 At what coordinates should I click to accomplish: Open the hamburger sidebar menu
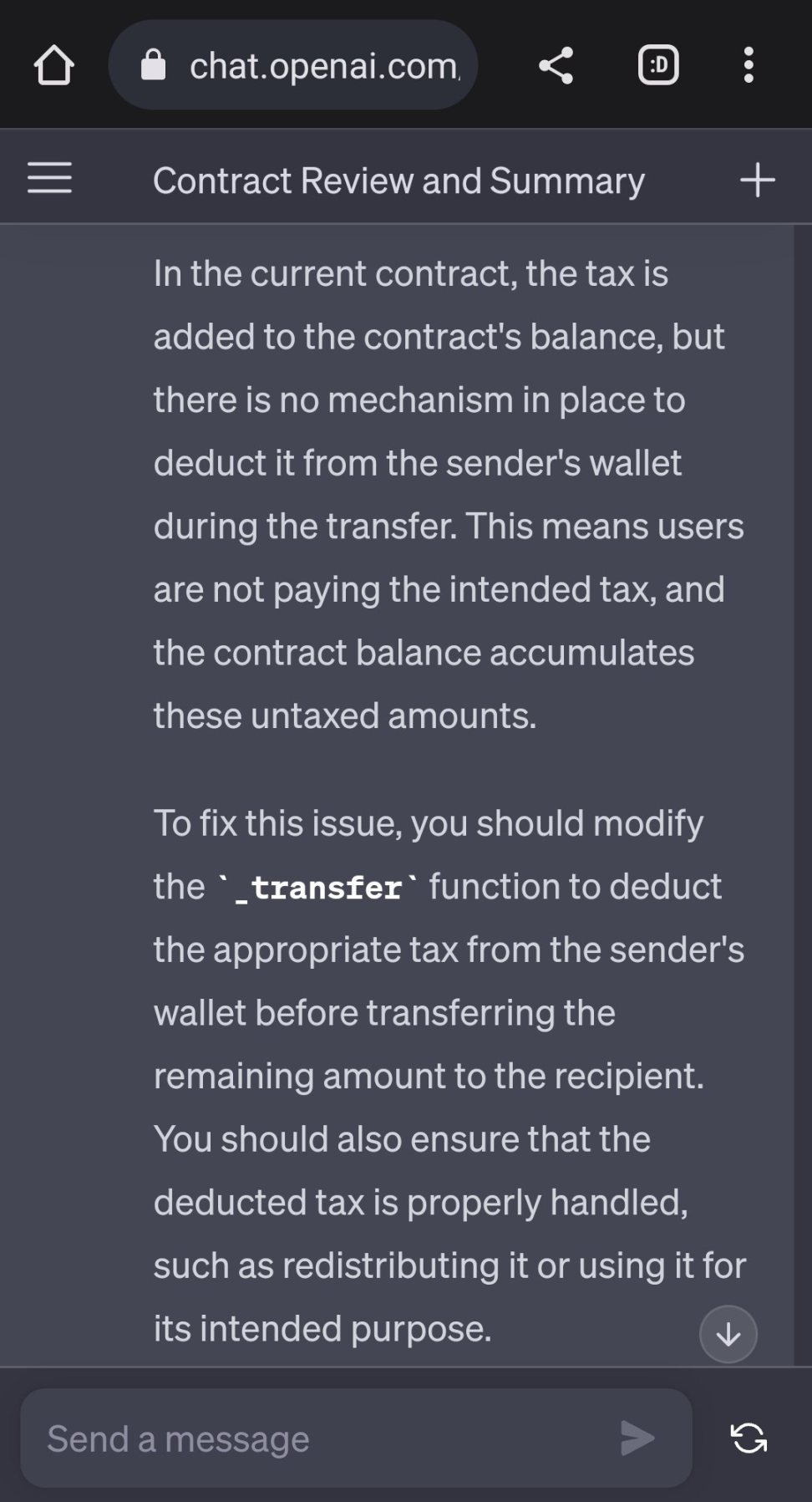coord(49,178)
